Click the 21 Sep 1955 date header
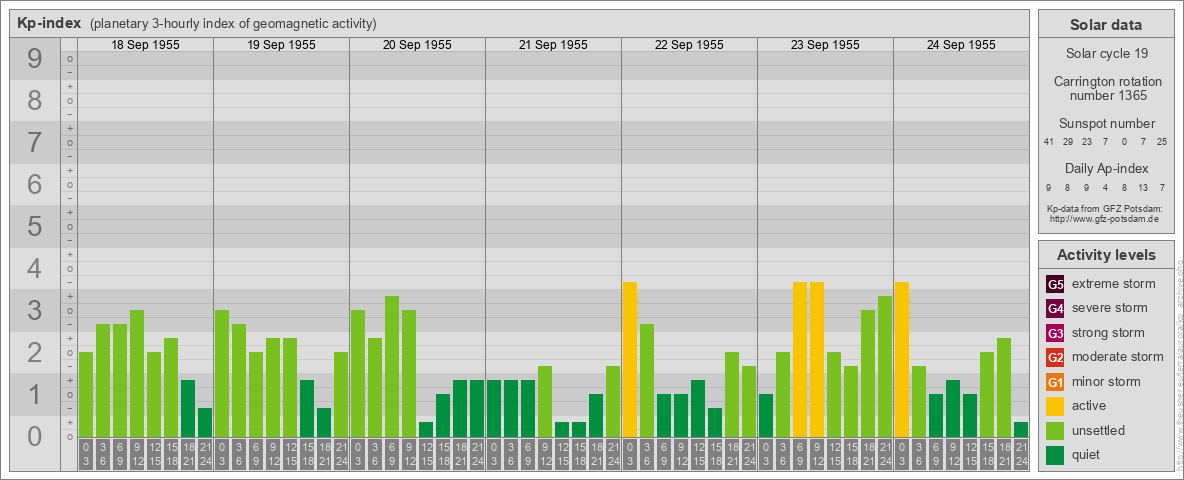This screenshot has height=480, width=1184. point(553,45)
